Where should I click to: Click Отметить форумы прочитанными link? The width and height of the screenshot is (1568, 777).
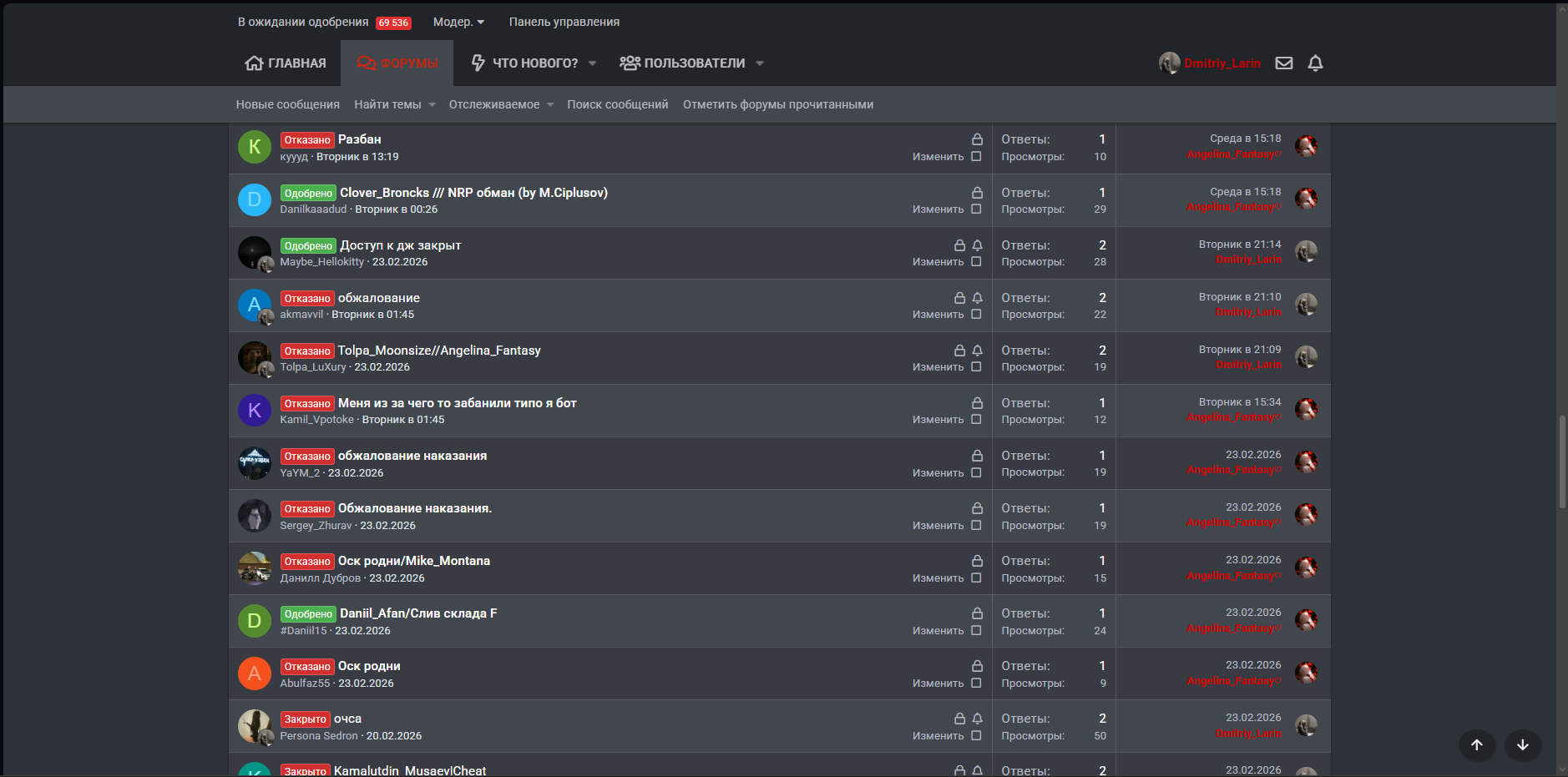[x=778, y=105]
